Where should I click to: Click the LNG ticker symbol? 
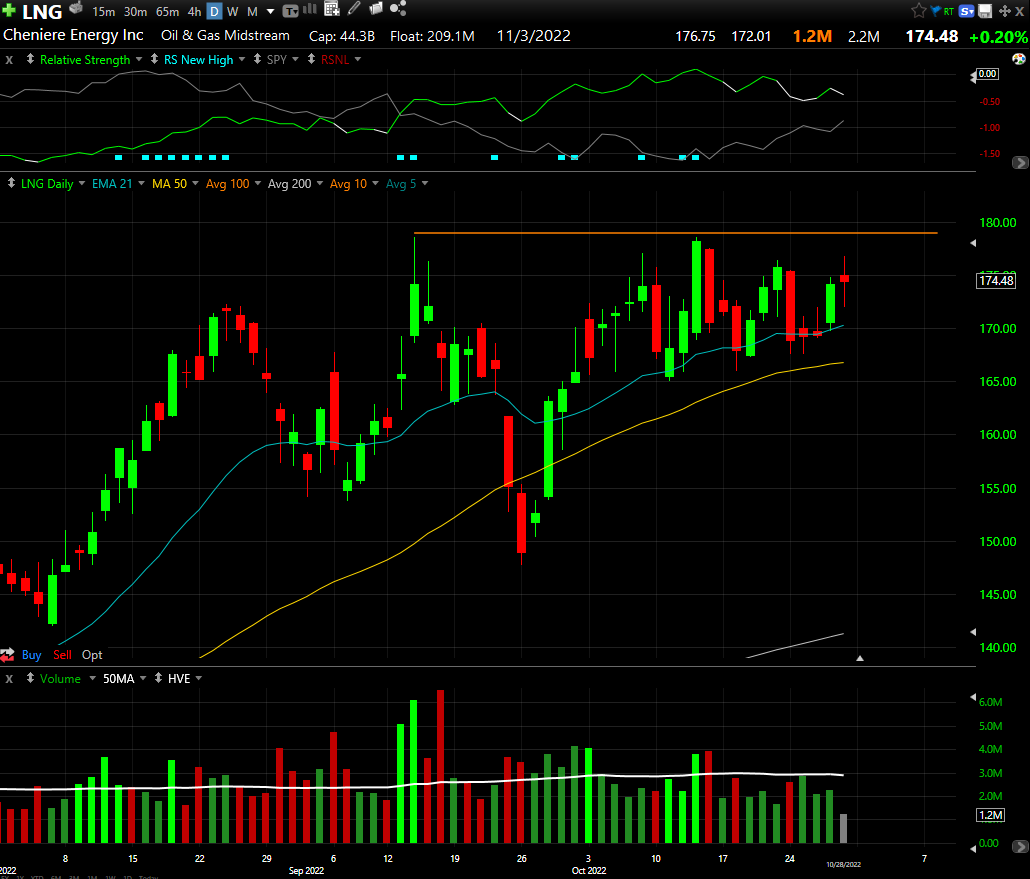click(x=42, y=11)
